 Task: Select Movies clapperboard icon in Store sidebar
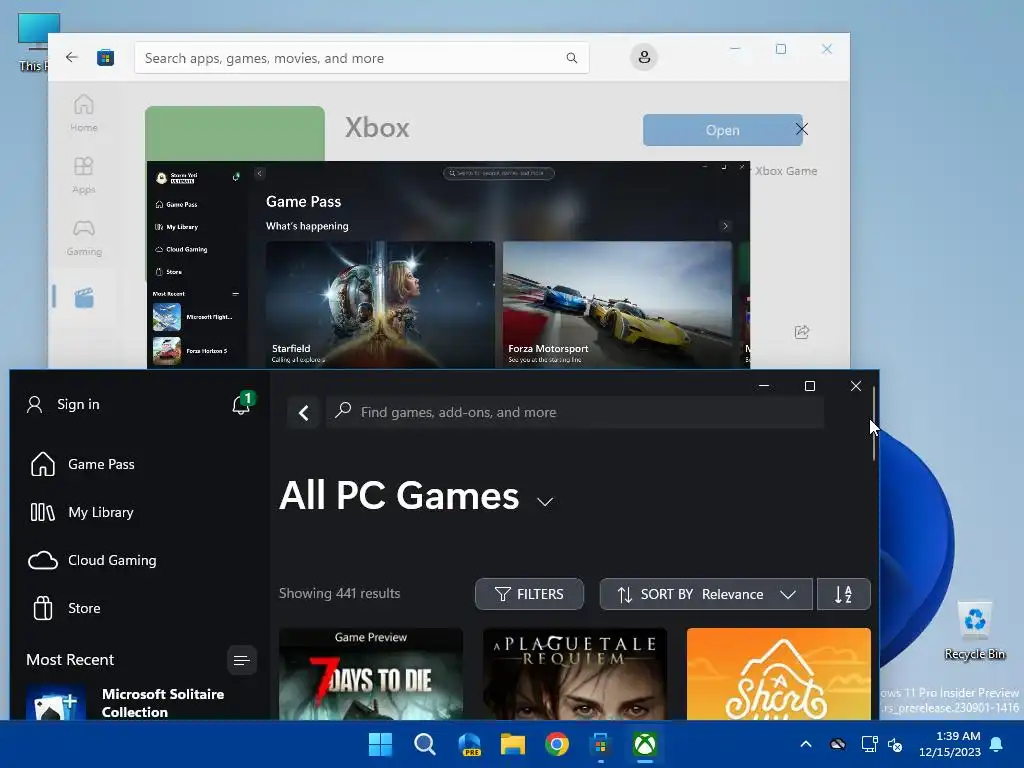pos(84,298)
